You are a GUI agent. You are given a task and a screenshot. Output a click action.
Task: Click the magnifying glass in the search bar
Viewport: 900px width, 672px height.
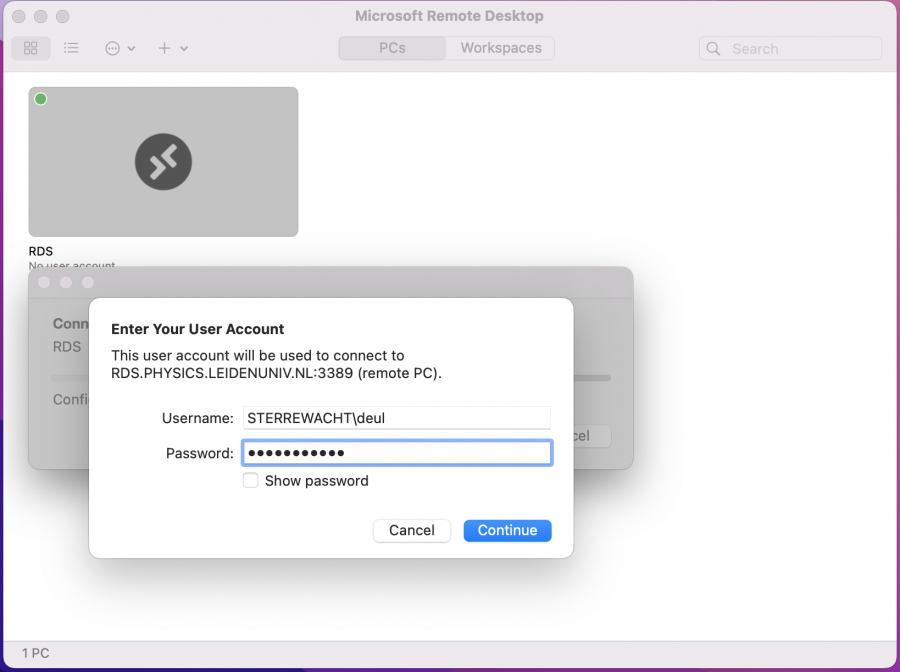click(712, 48)
